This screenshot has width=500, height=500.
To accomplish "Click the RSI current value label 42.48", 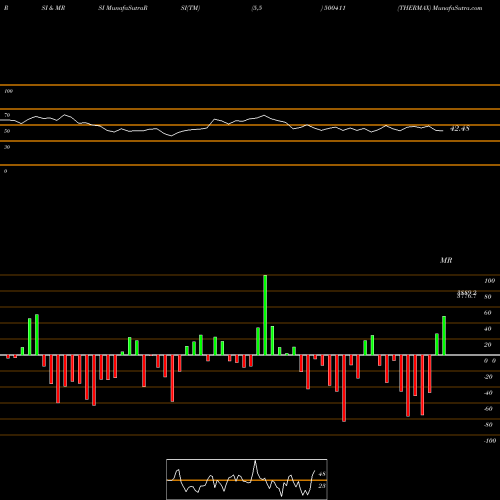I will 460,128.
